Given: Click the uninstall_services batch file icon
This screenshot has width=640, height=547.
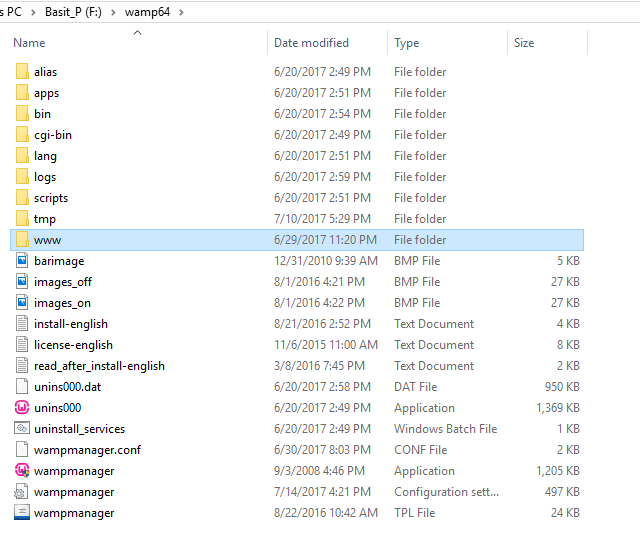Looking at the screenshot, I should pyautogui.click(x=22, y=428).
